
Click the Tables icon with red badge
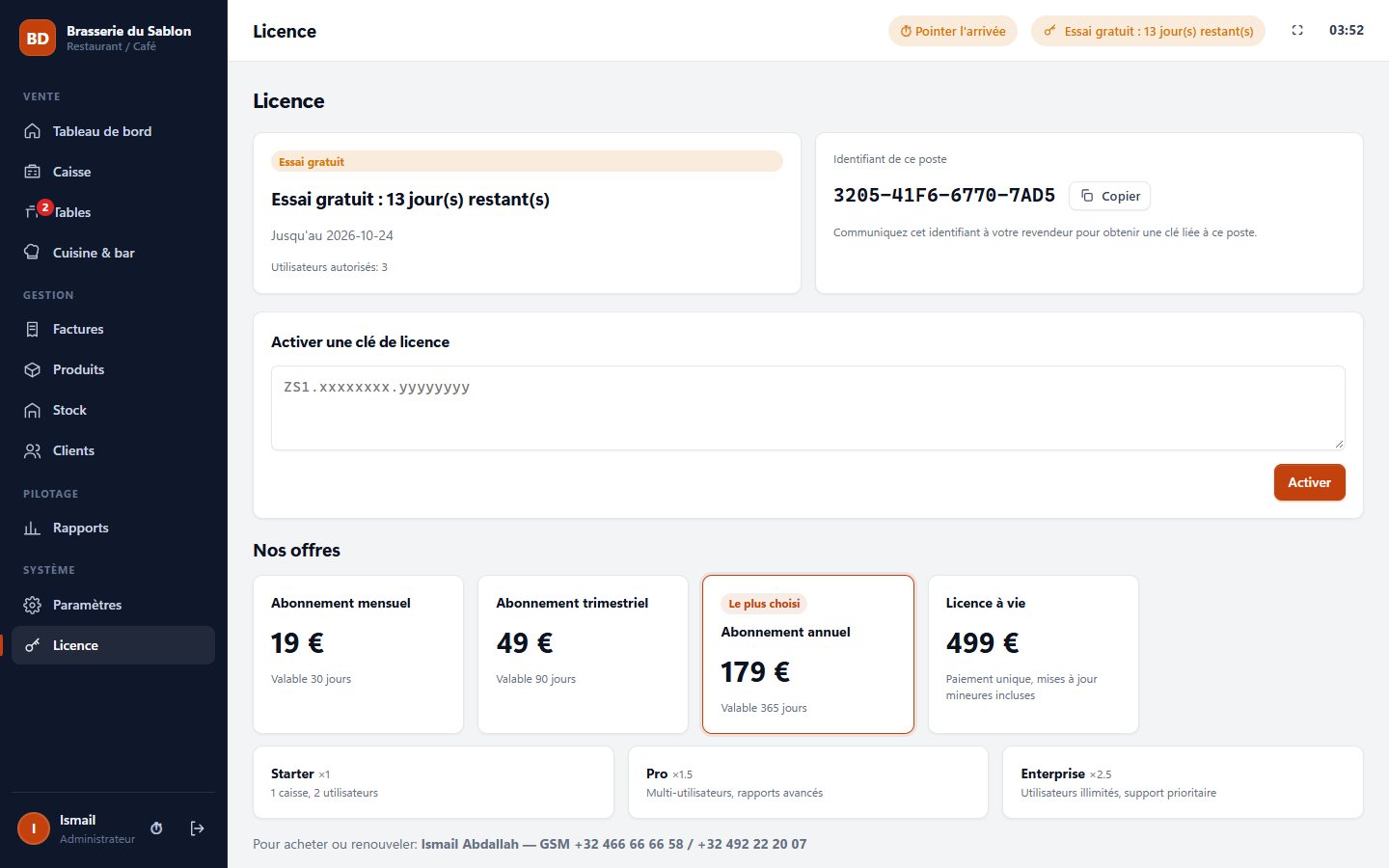[x=33, y=212]
